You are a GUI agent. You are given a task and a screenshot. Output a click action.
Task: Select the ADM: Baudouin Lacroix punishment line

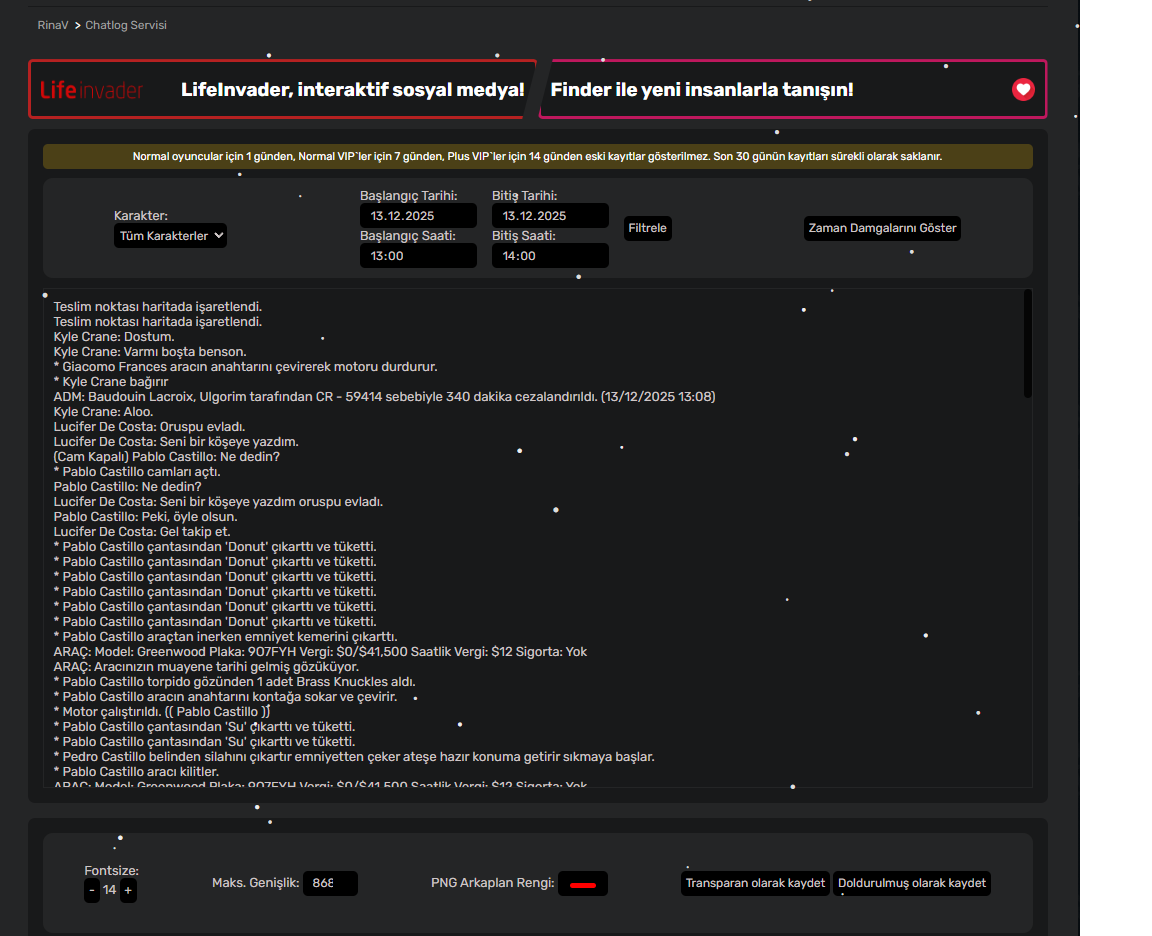(x=384, y=397)
